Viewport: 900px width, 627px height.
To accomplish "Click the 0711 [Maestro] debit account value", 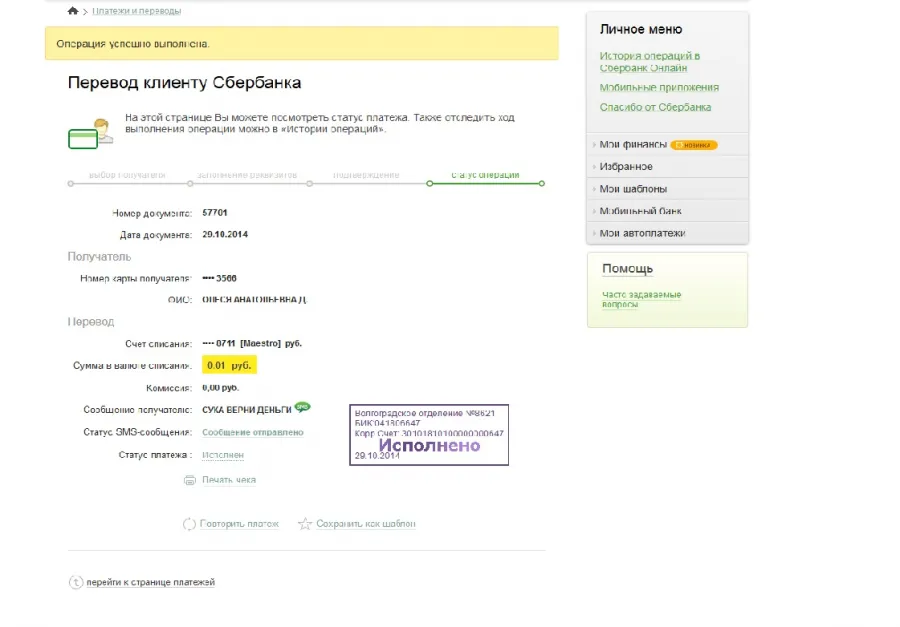I will pos(252,343).
